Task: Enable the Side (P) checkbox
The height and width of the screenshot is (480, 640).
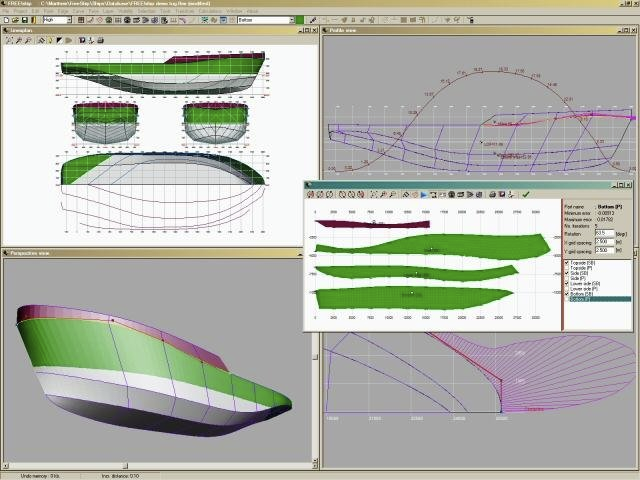Action: pos(568,276)
